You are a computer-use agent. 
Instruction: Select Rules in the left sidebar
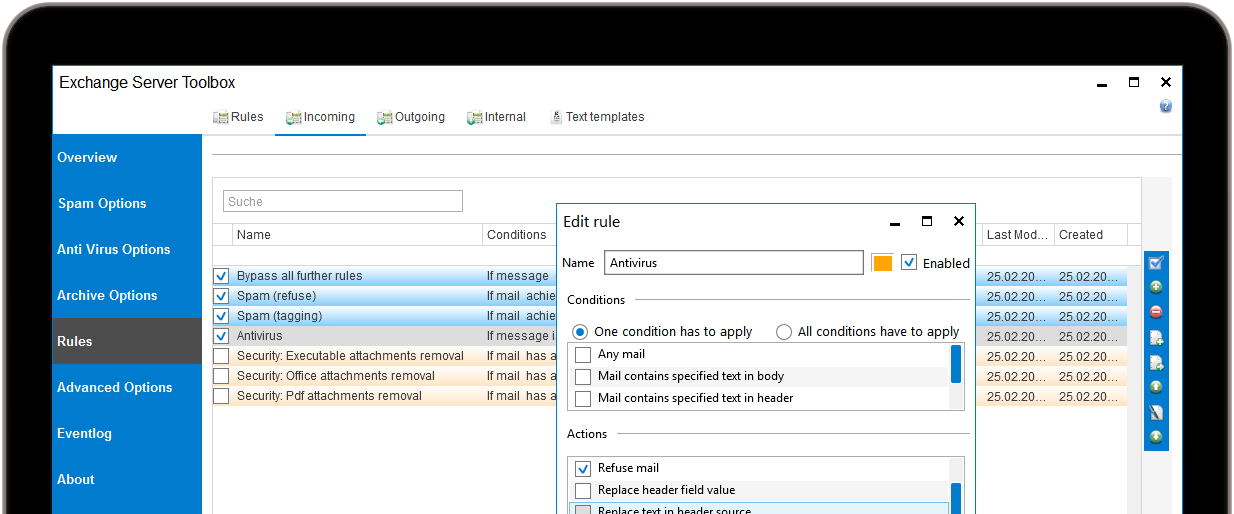point(127,341)
